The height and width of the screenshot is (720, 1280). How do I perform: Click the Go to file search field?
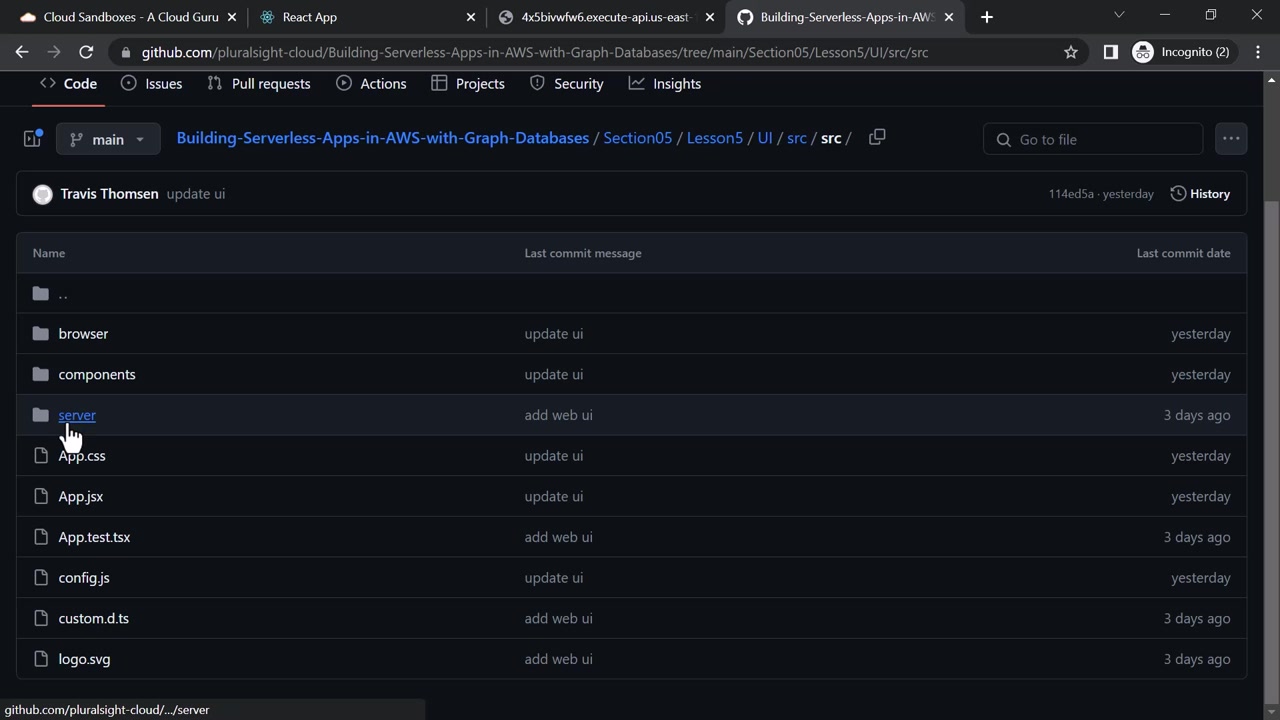click(x=1092, y=139)
